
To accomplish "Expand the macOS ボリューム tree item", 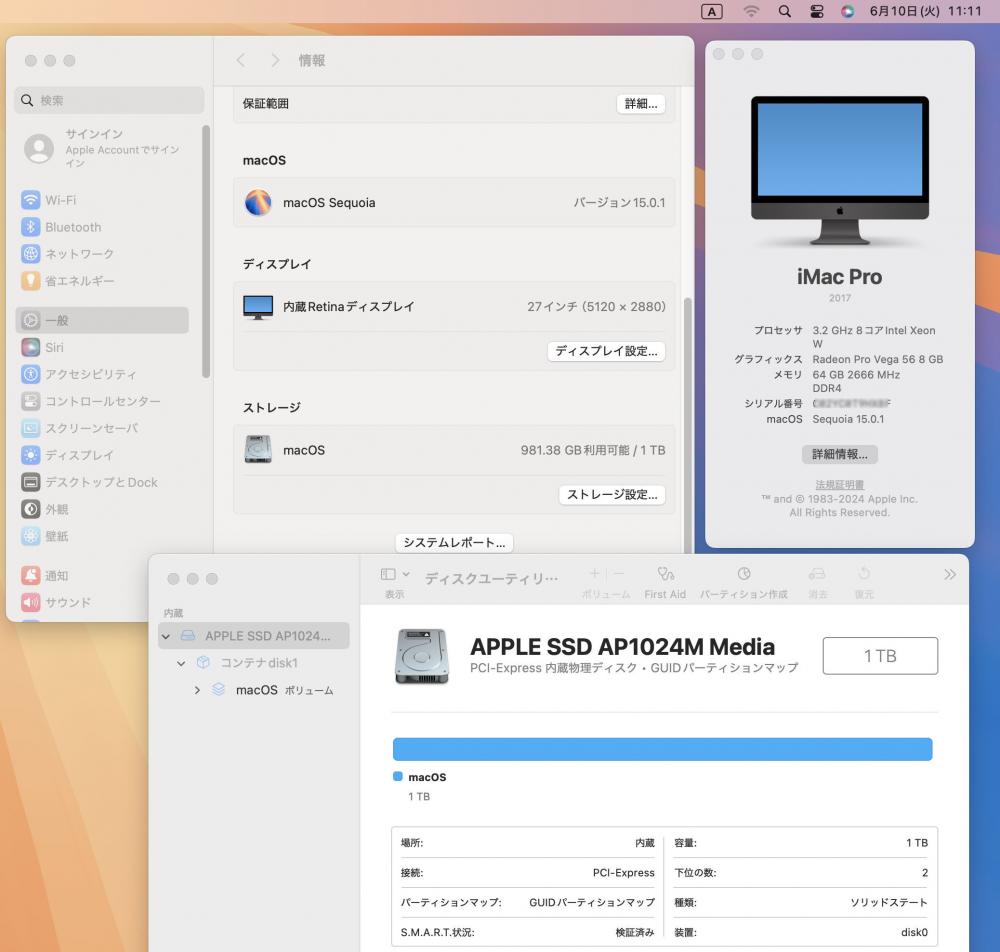I will click(197, 690).
